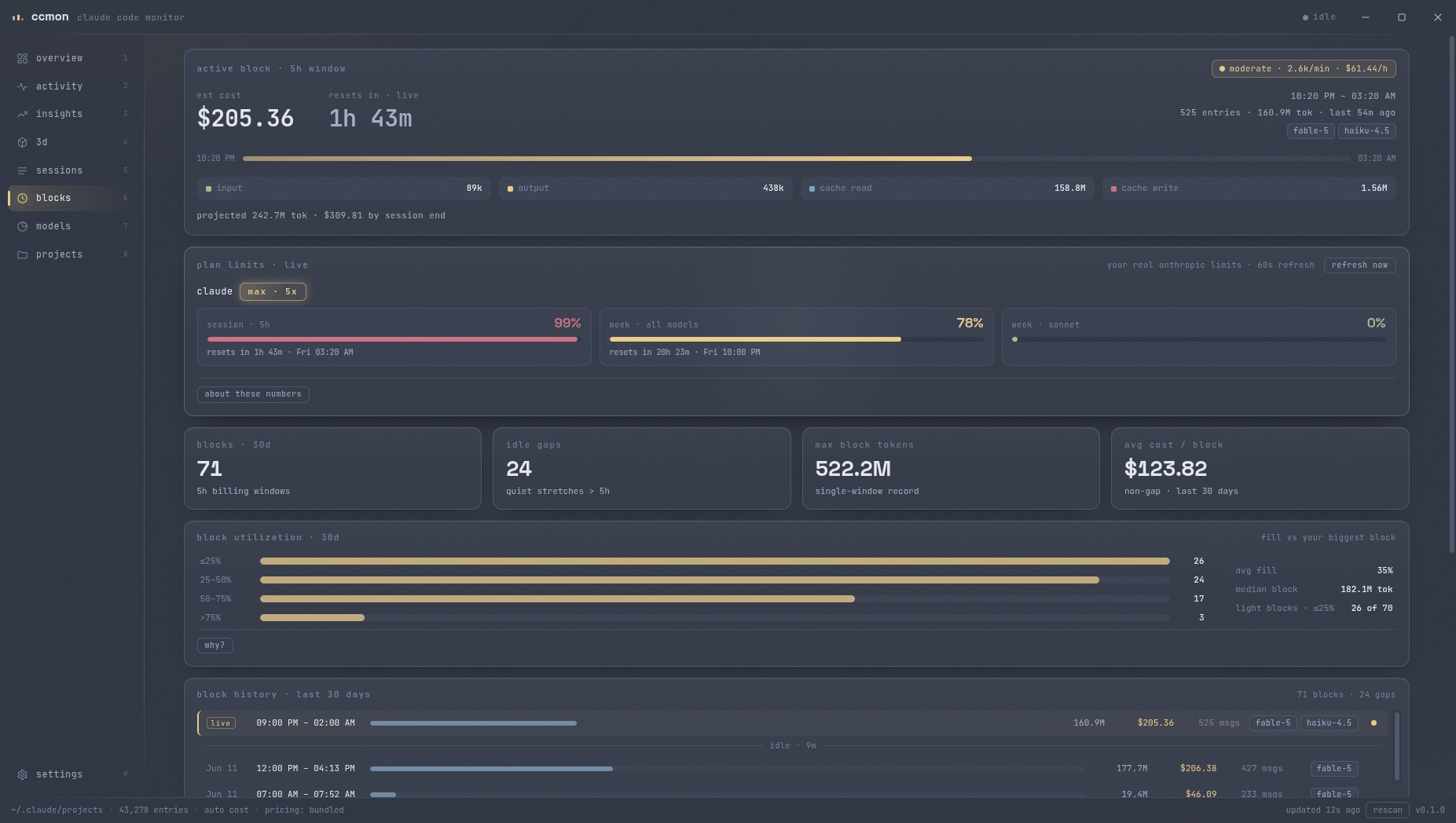
Task: Click the $206.38 cost in Jun 11 row
Action: coord(1197,769)
